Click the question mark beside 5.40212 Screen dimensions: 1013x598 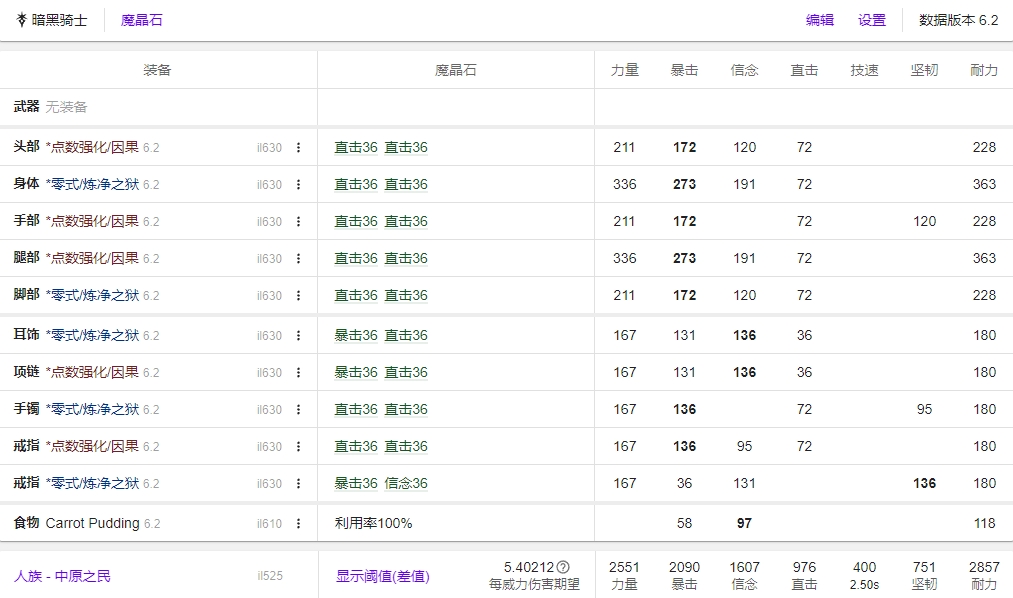click(x=561, y=565)
